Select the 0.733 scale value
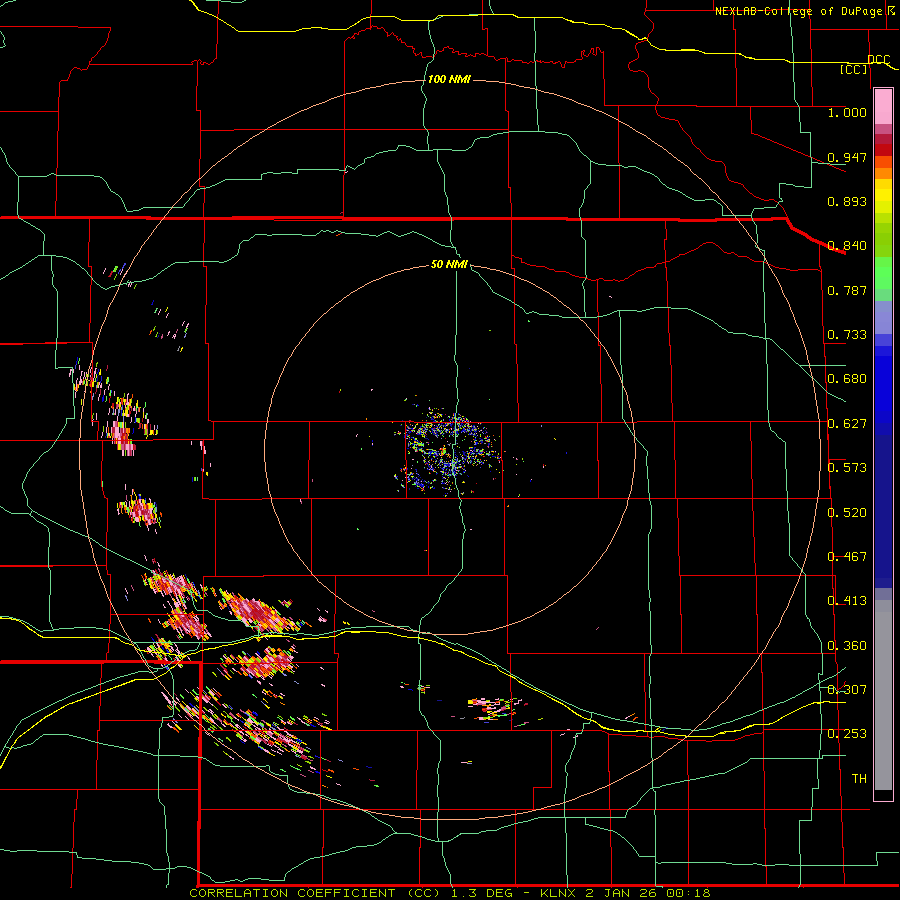 click(x=847, y=335)
